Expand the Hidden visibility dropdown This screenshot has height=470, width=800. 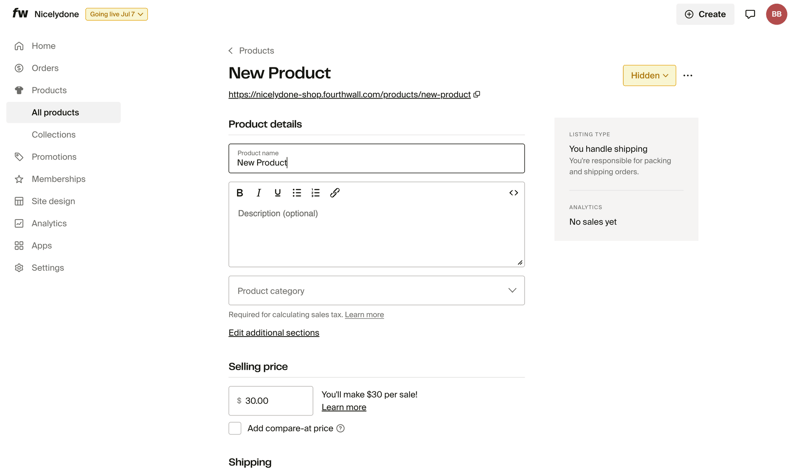(x=649, y=75)
